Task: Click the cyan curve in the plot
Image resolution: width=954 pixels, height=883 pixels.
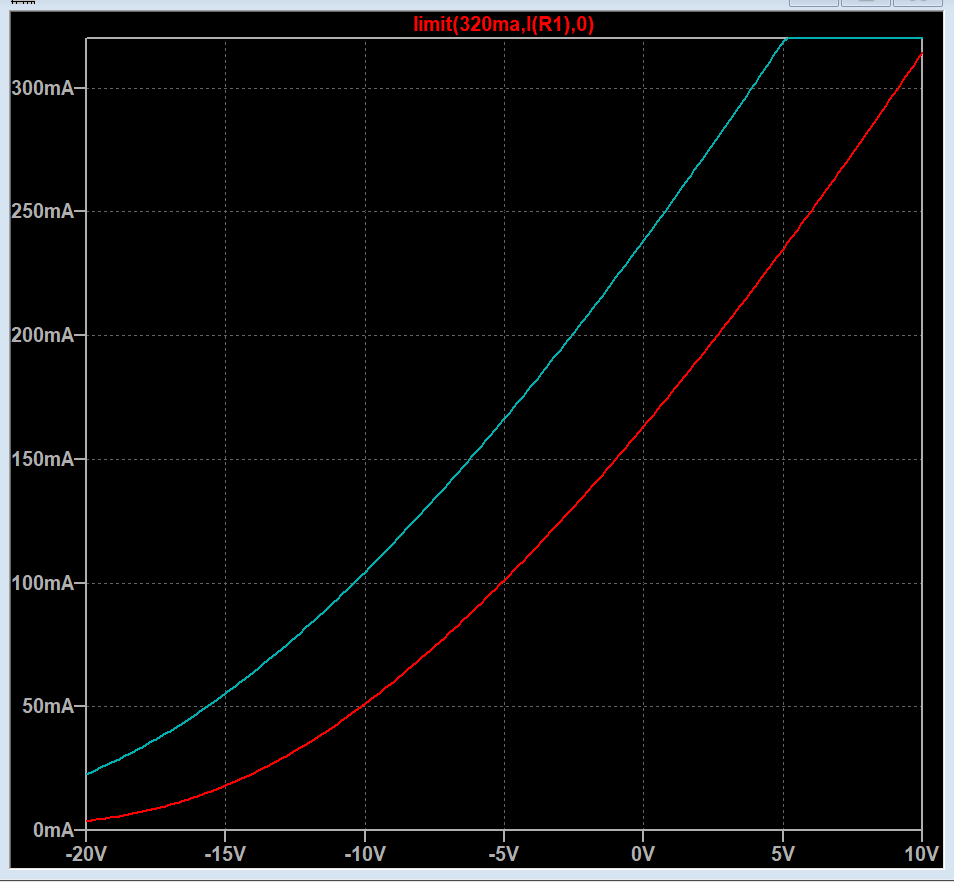Action: (504, 419)
